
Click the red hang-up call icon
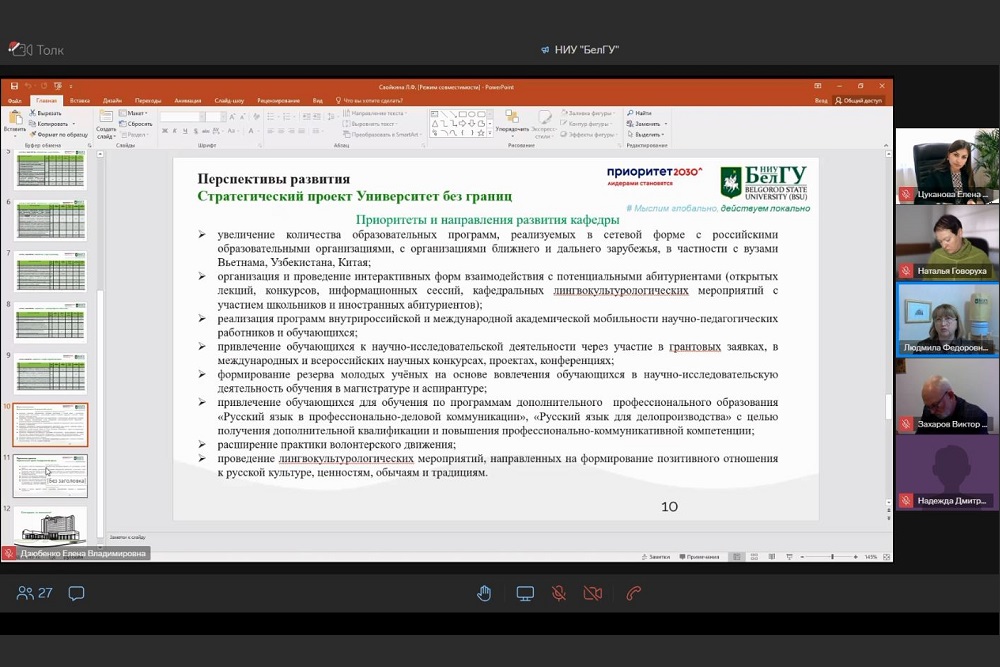point(633,593)
